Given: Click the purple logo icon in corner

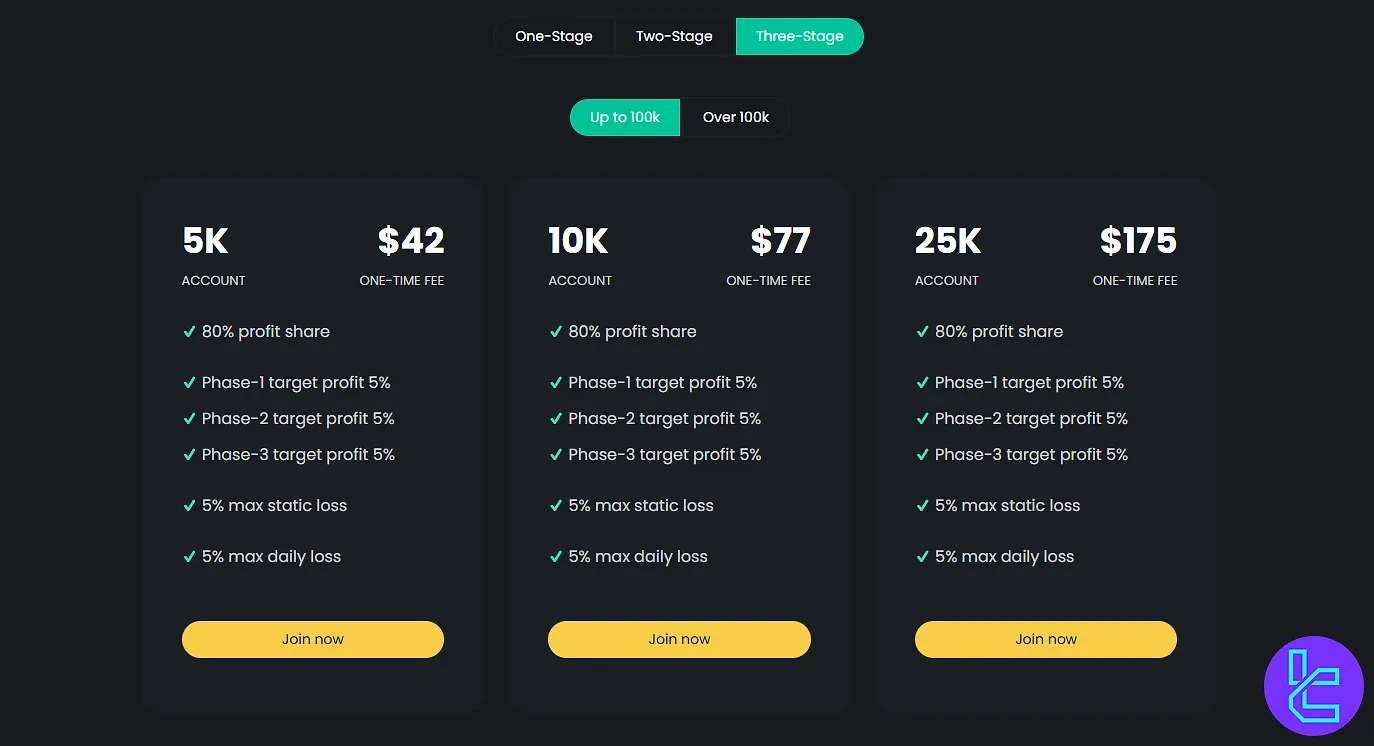Looking at the screenshot, I should coord(1313,685).
